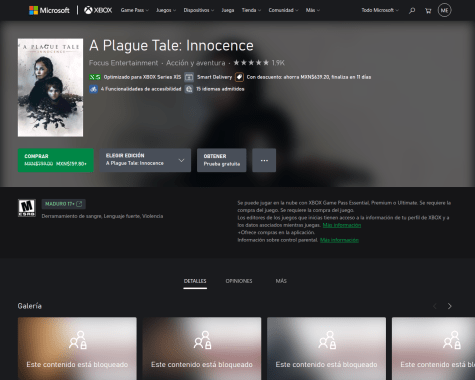Open Más información link on parental controls
475x380 pixels.
339,240
